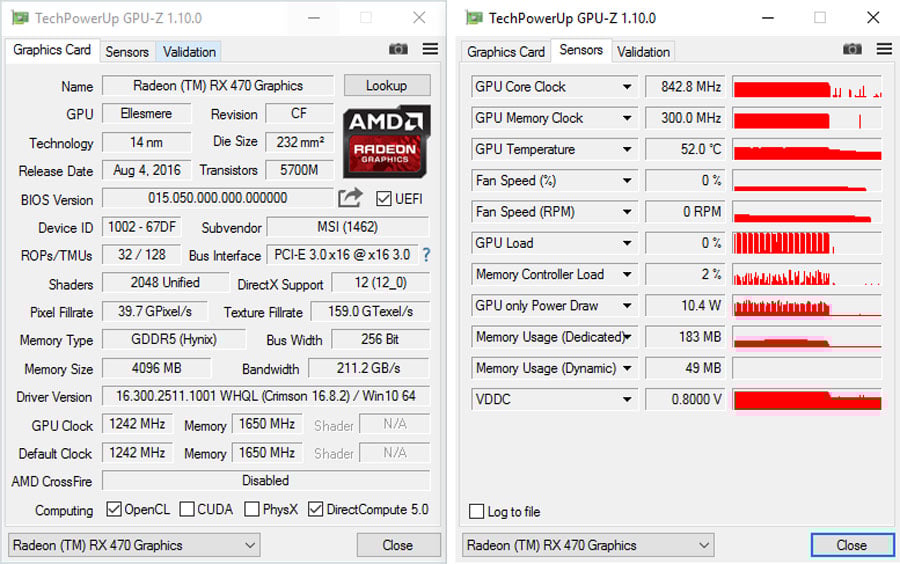900x564 pixels.
Task: Click the Pixel Fillrate 39.7 GPixel/s field
Action: pos(155,312)
